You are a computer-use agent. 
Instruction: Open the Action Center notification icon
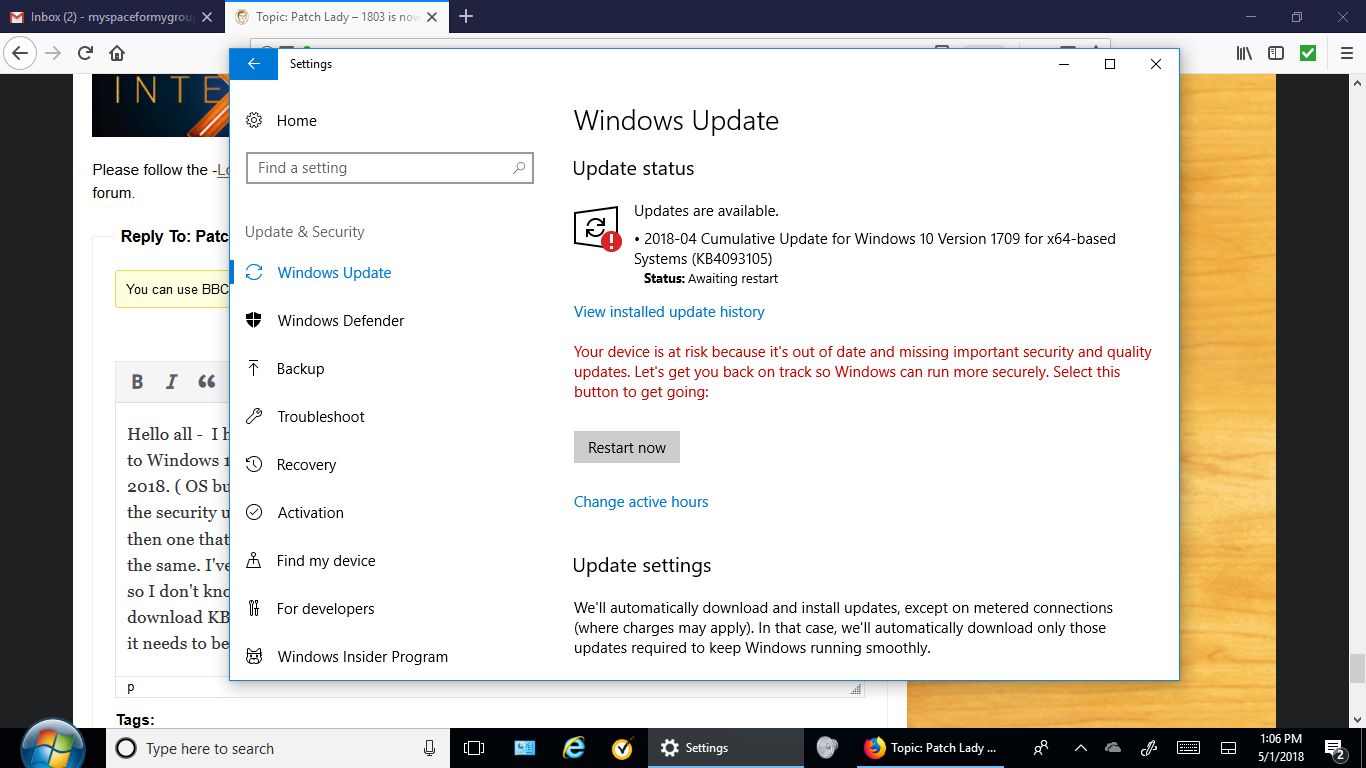tap(1335, 748)
